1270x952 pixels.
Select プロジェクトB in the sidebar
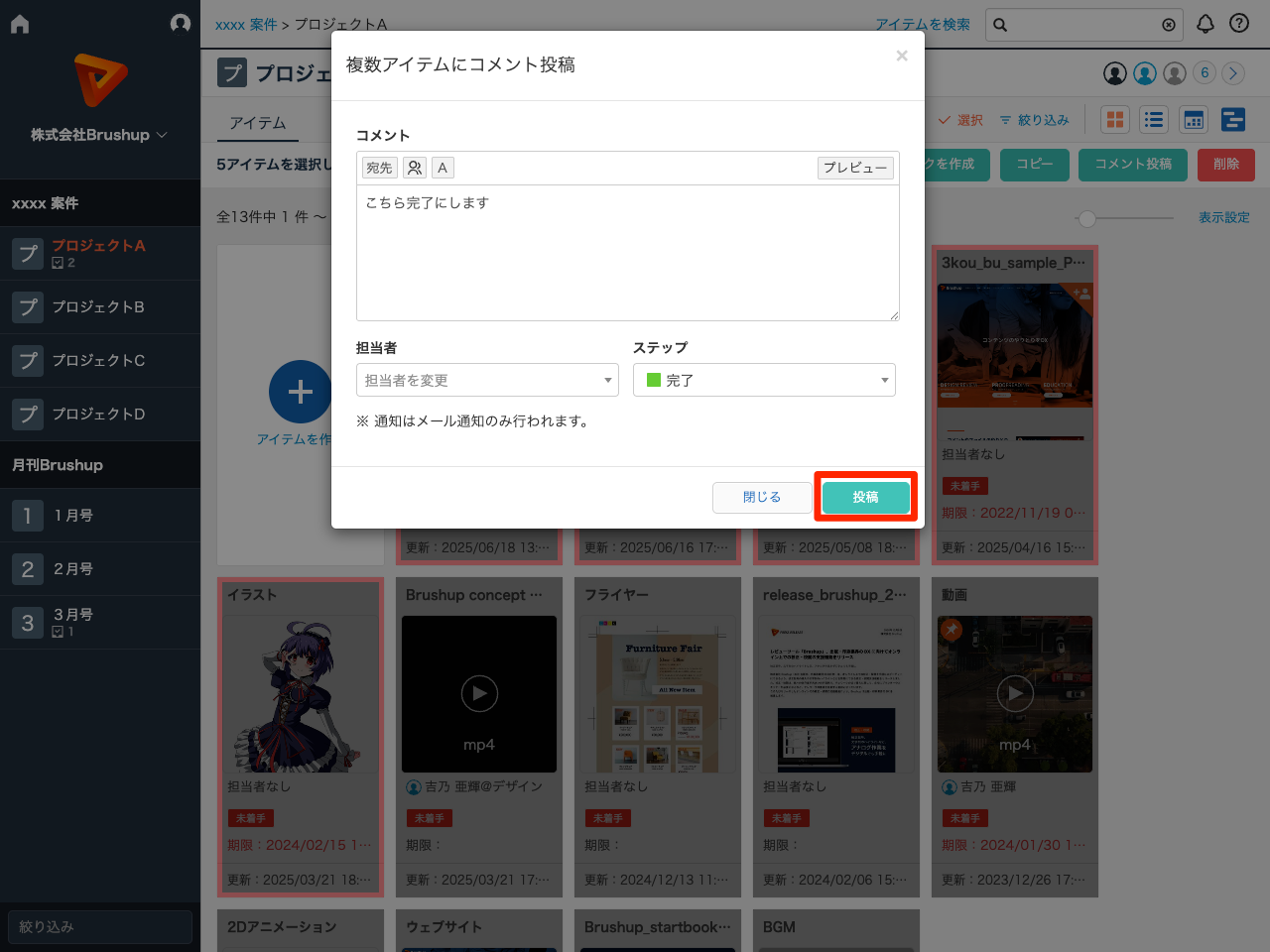point(98,307)
